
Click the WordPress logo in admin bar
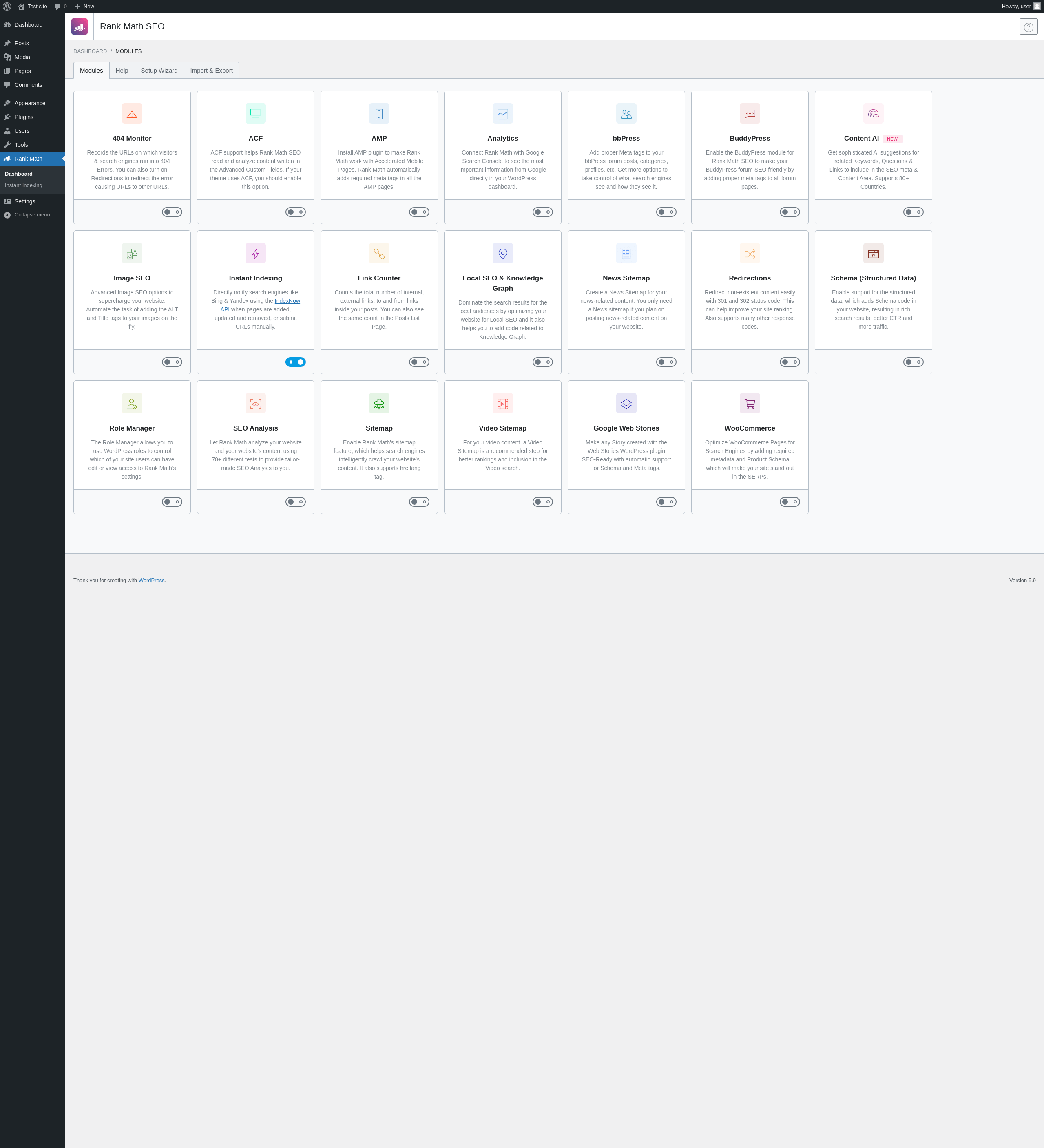(7, 6)
